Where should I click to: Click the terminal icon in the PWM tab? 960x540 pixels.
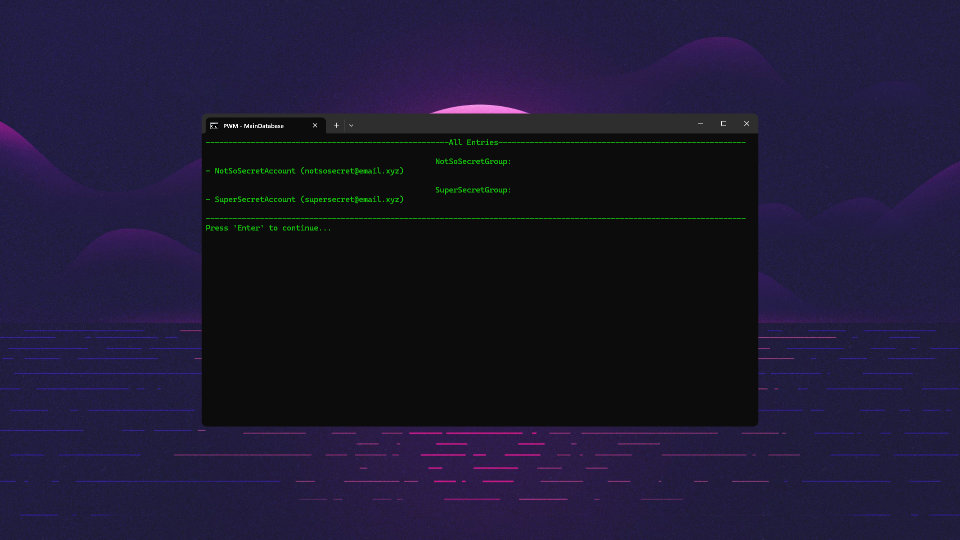point(214,125)
